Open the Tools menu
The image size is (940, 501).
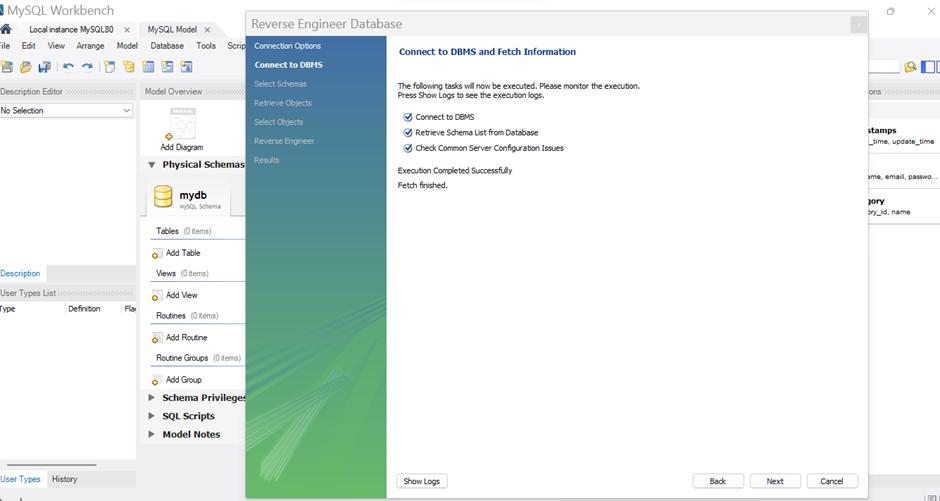click(x=206, y=46)
